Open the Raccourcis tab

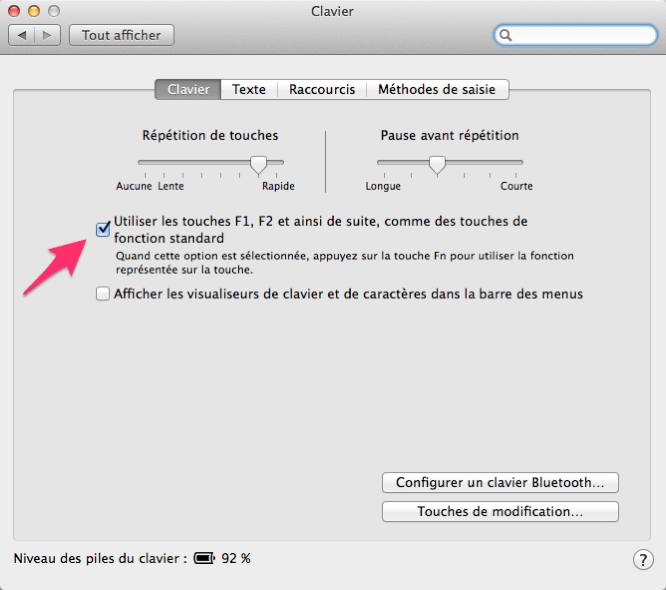(x=322, y=89)
